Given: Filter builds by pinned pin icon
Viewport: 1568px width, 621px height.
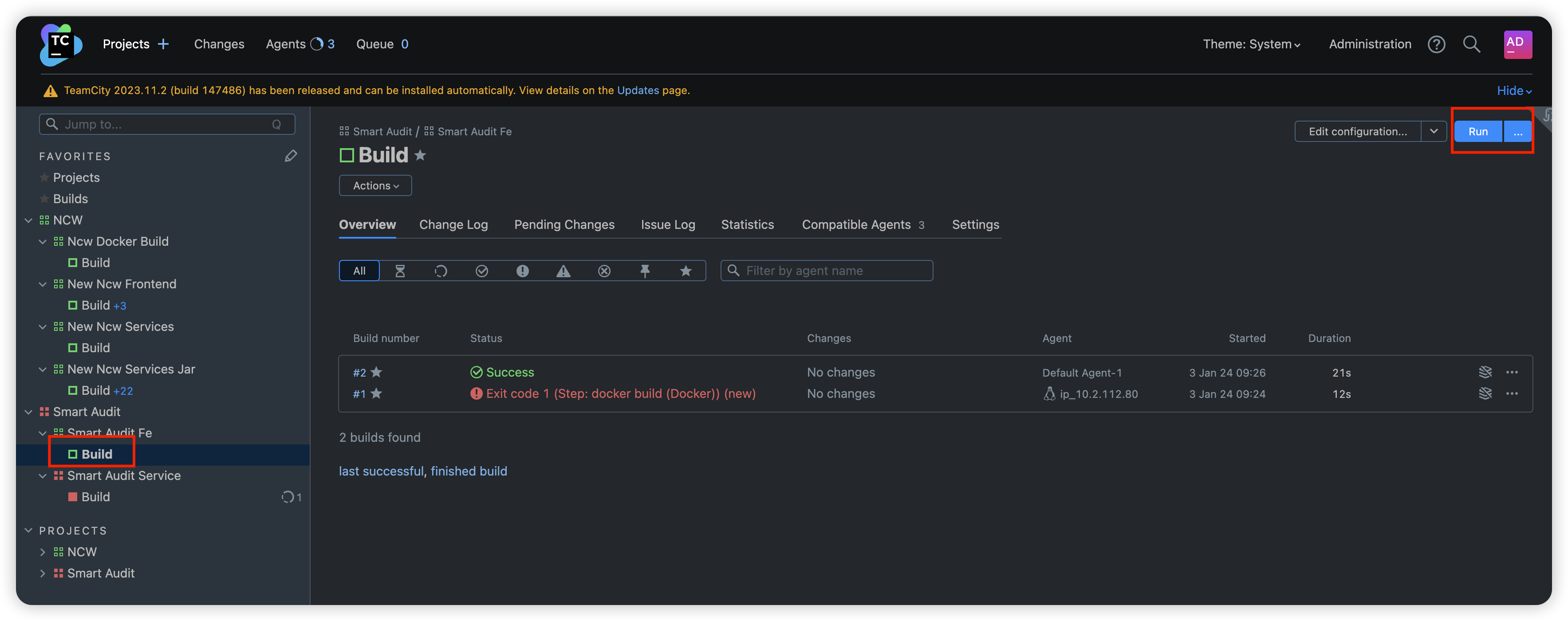Looking at the screenshot, I should point(645,271).
